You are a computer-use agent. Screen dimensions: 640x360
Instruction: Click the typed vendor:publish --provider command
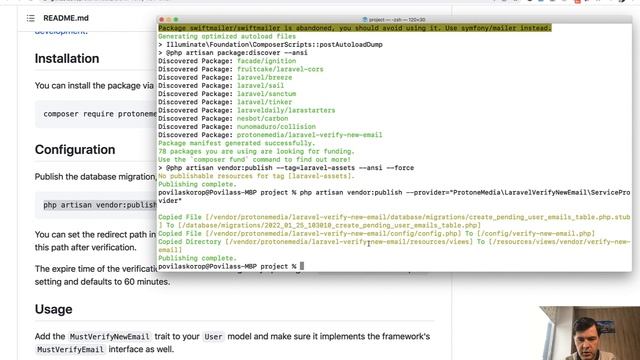pyautogui.click(x=394, y=196)
